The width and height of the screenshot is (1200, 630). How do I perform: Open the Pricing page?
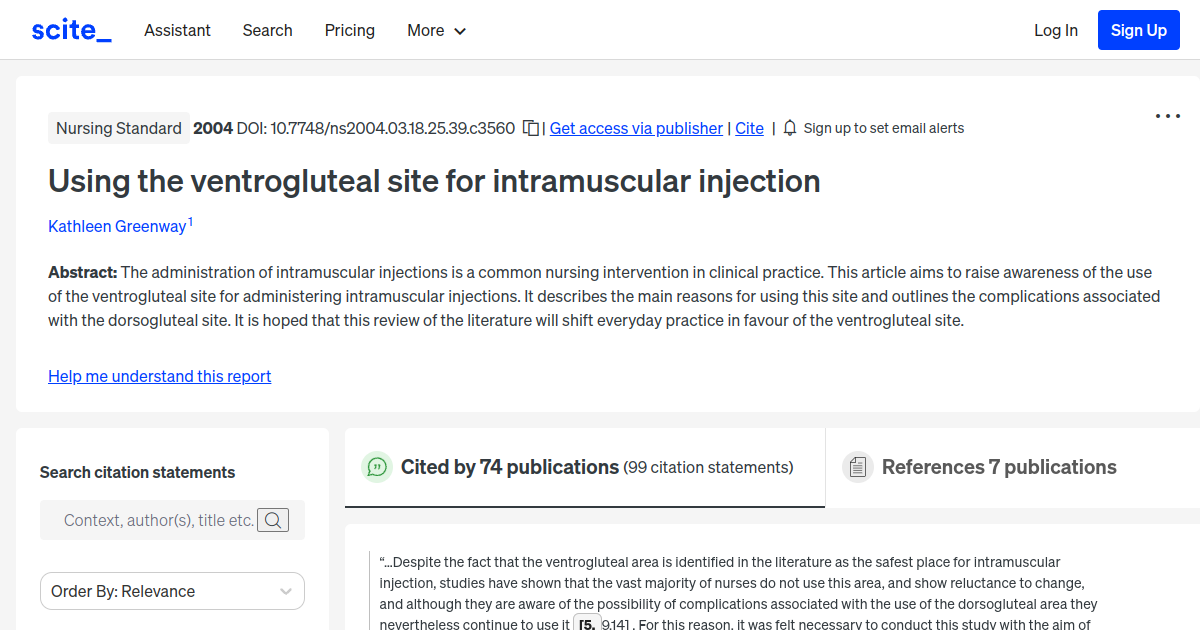(x=349, y=30)
